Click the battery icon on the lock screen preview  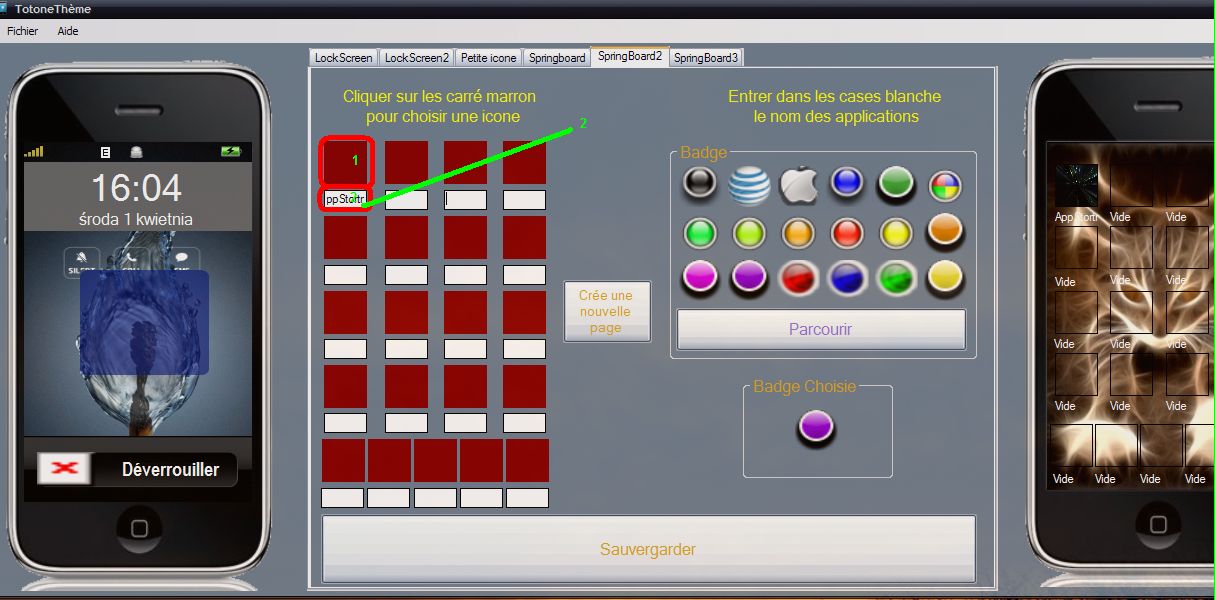click(x=232, y=152)
